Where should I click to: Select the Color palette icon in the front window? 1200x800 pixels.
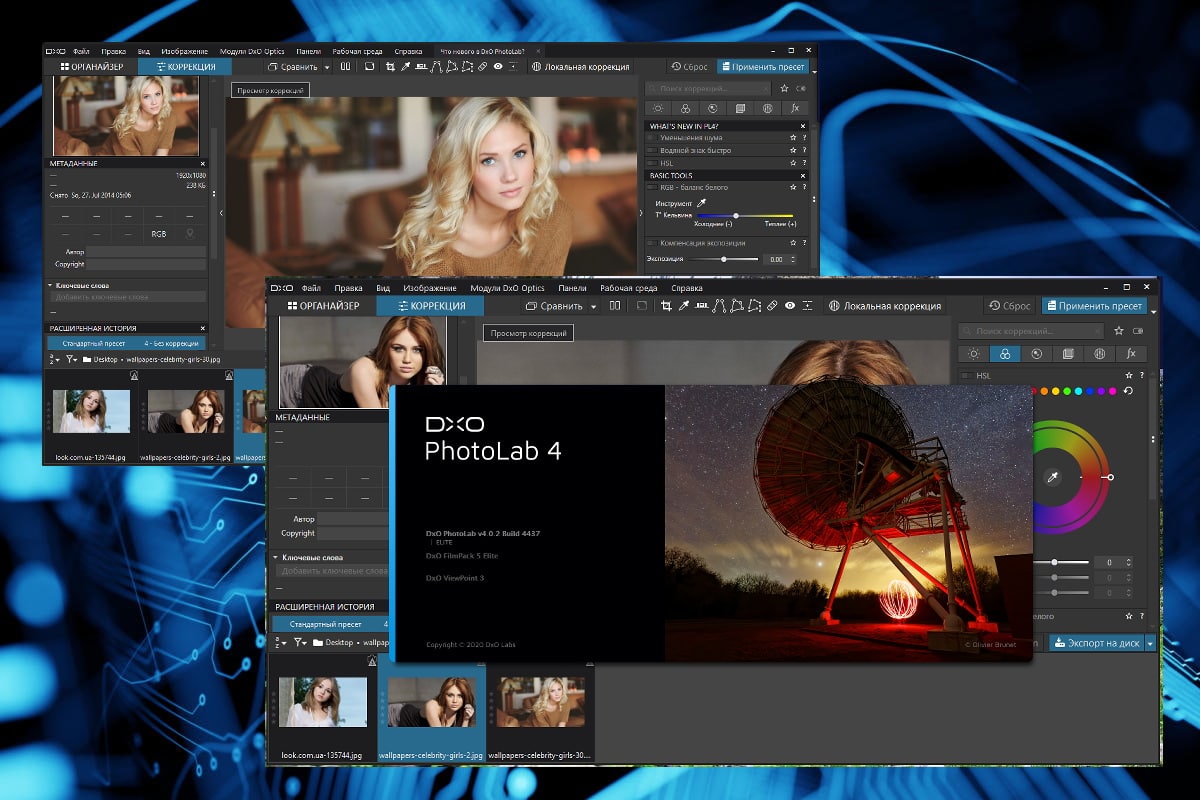(x=1004, y=354)
